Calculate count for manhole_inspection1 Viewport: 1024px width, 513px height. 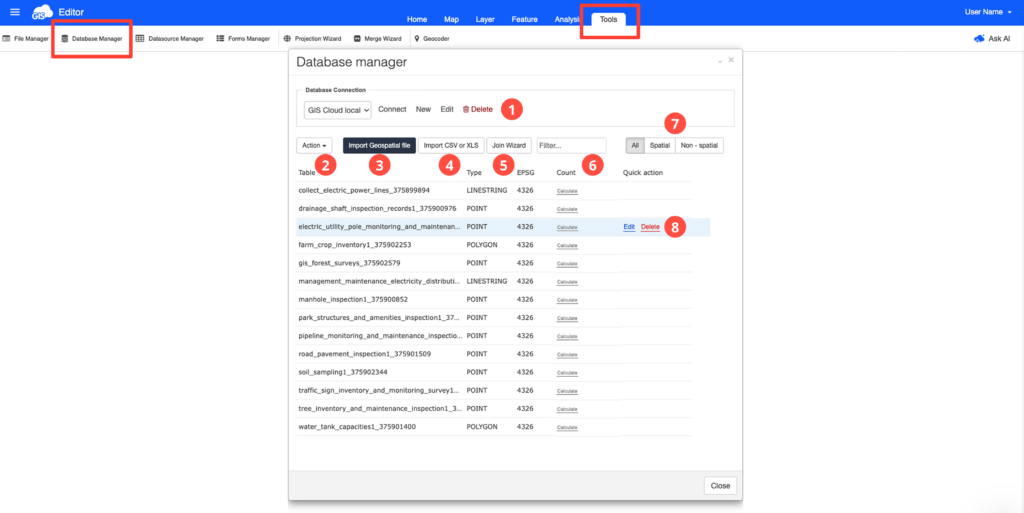(567, 300)
